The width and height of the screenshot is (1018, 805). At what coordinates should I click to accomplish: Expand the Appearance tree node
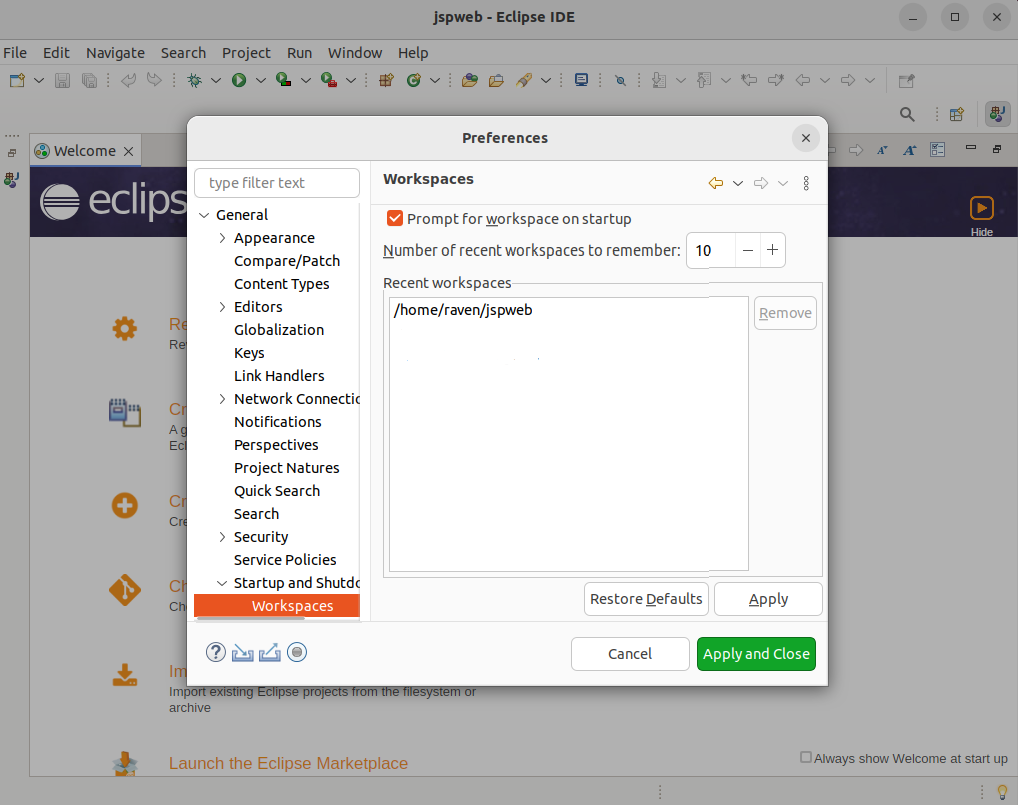click(x=222, y=238)
